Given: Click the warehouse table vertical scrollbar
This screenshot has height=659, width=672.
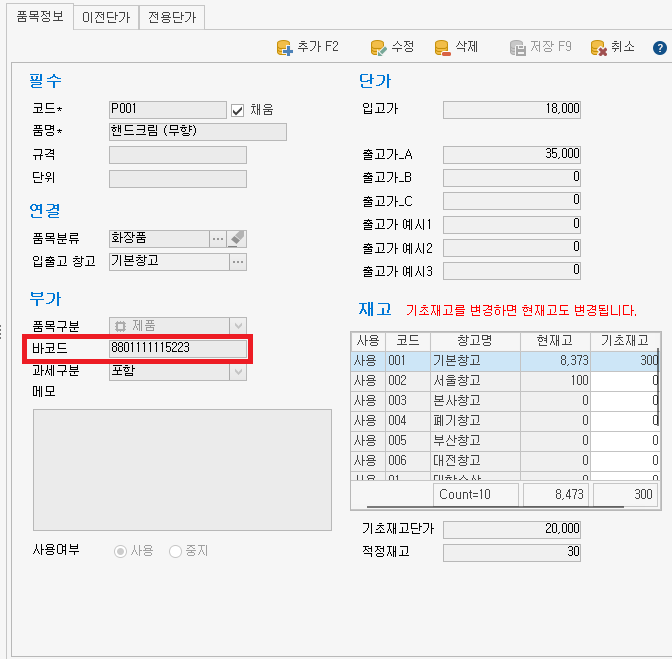Looking at the screenshot, I should point(657,400).
